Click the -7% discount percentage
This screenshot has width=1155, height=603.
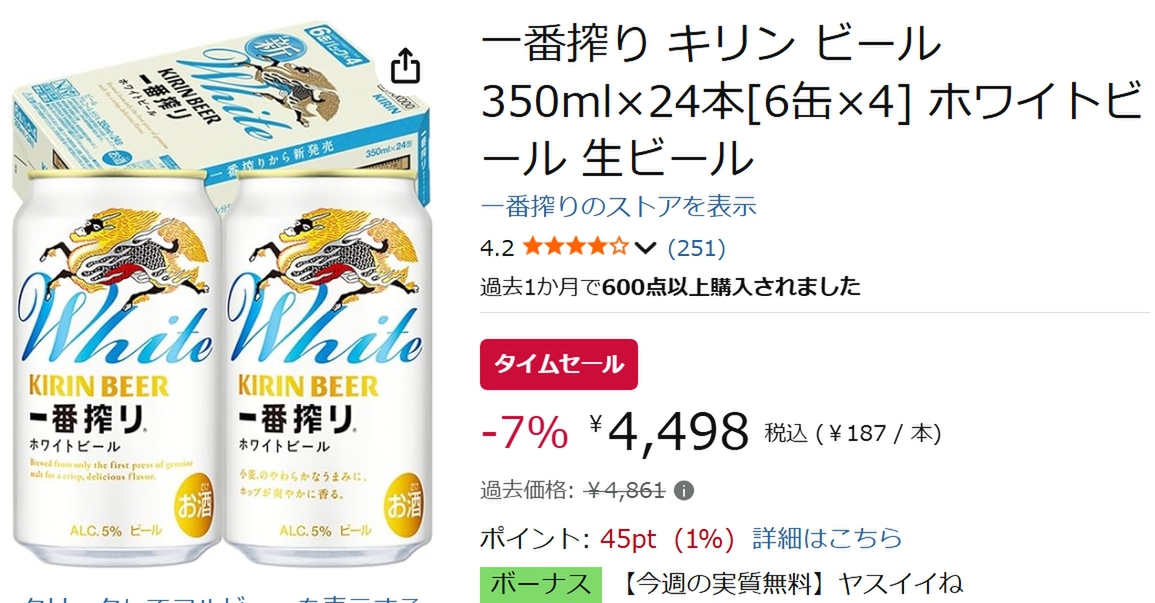pos(524,432)
